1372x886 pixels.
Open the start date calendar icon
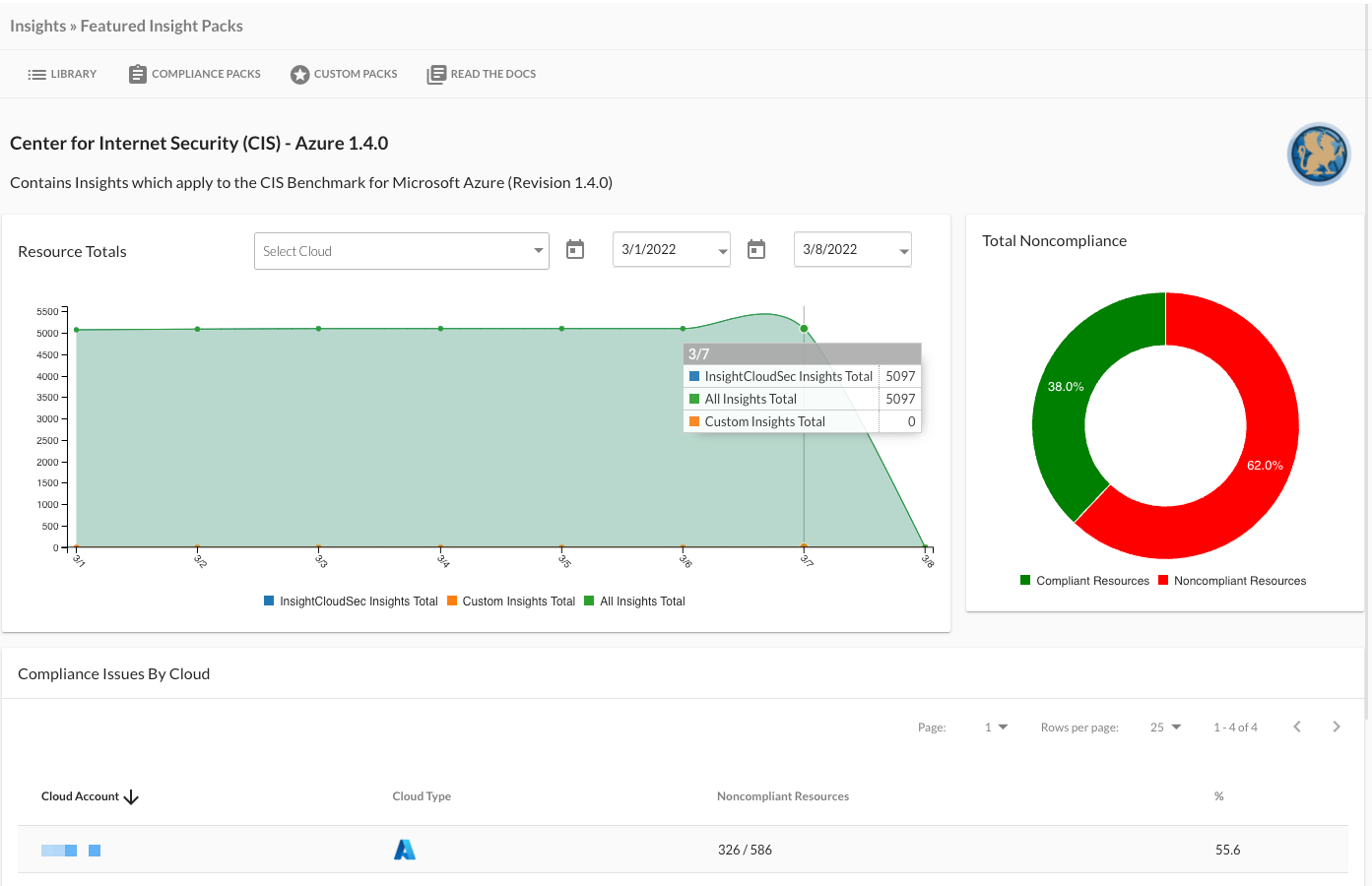[575, 250]
